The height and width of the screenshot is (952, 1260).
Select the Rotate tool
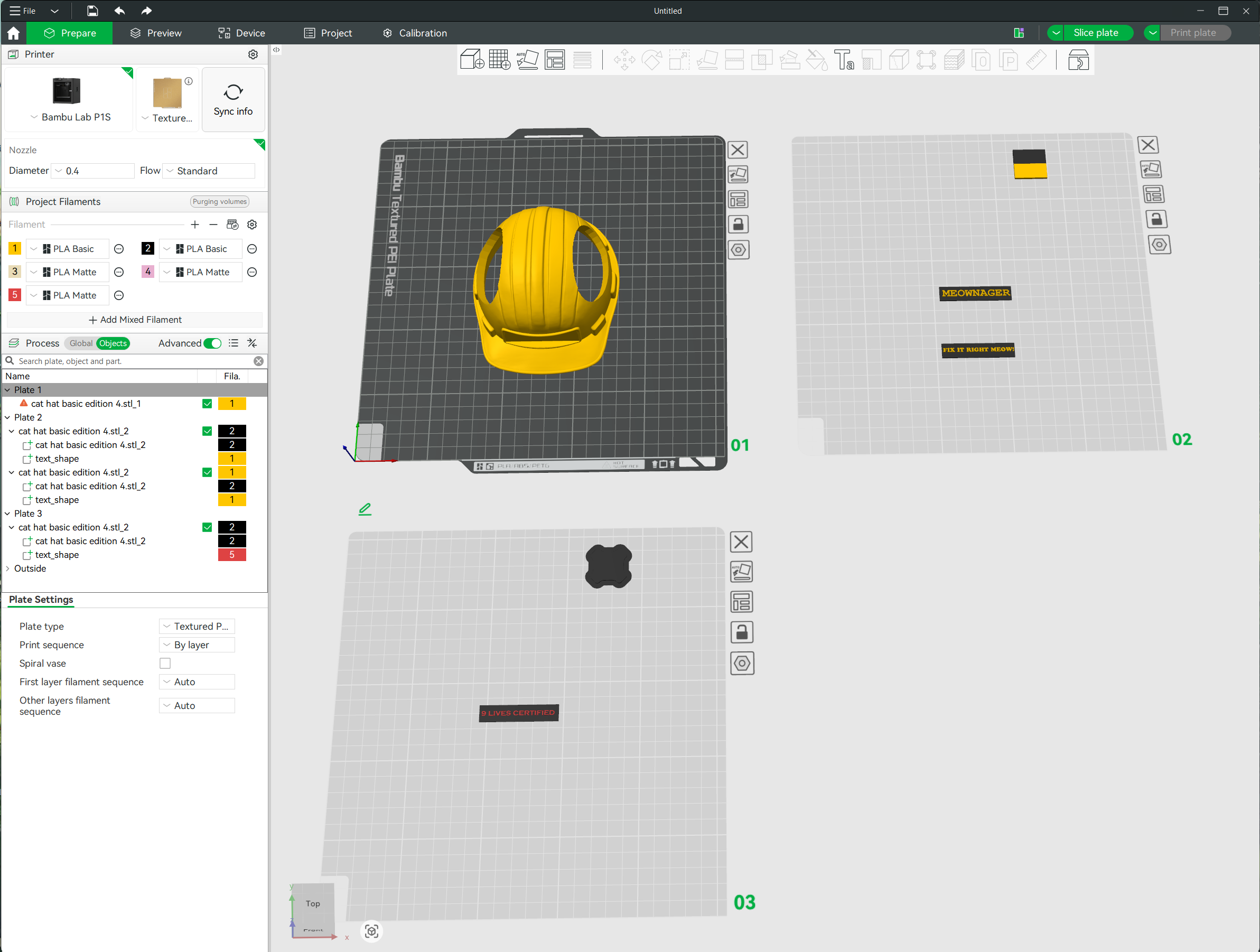pyautogui.click(x=651, y=60)
